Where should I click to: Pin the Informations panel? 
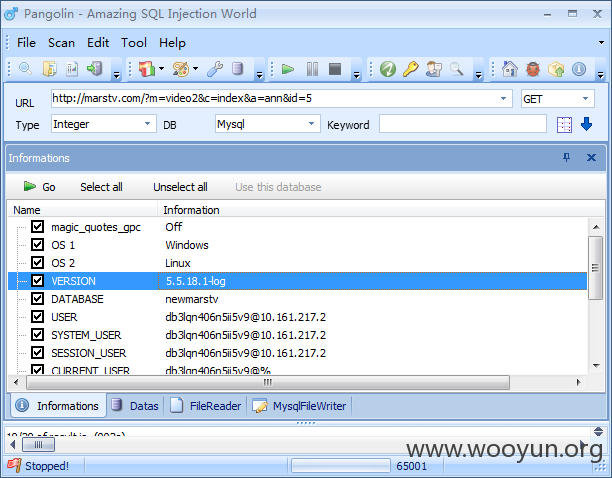(566, 158)
